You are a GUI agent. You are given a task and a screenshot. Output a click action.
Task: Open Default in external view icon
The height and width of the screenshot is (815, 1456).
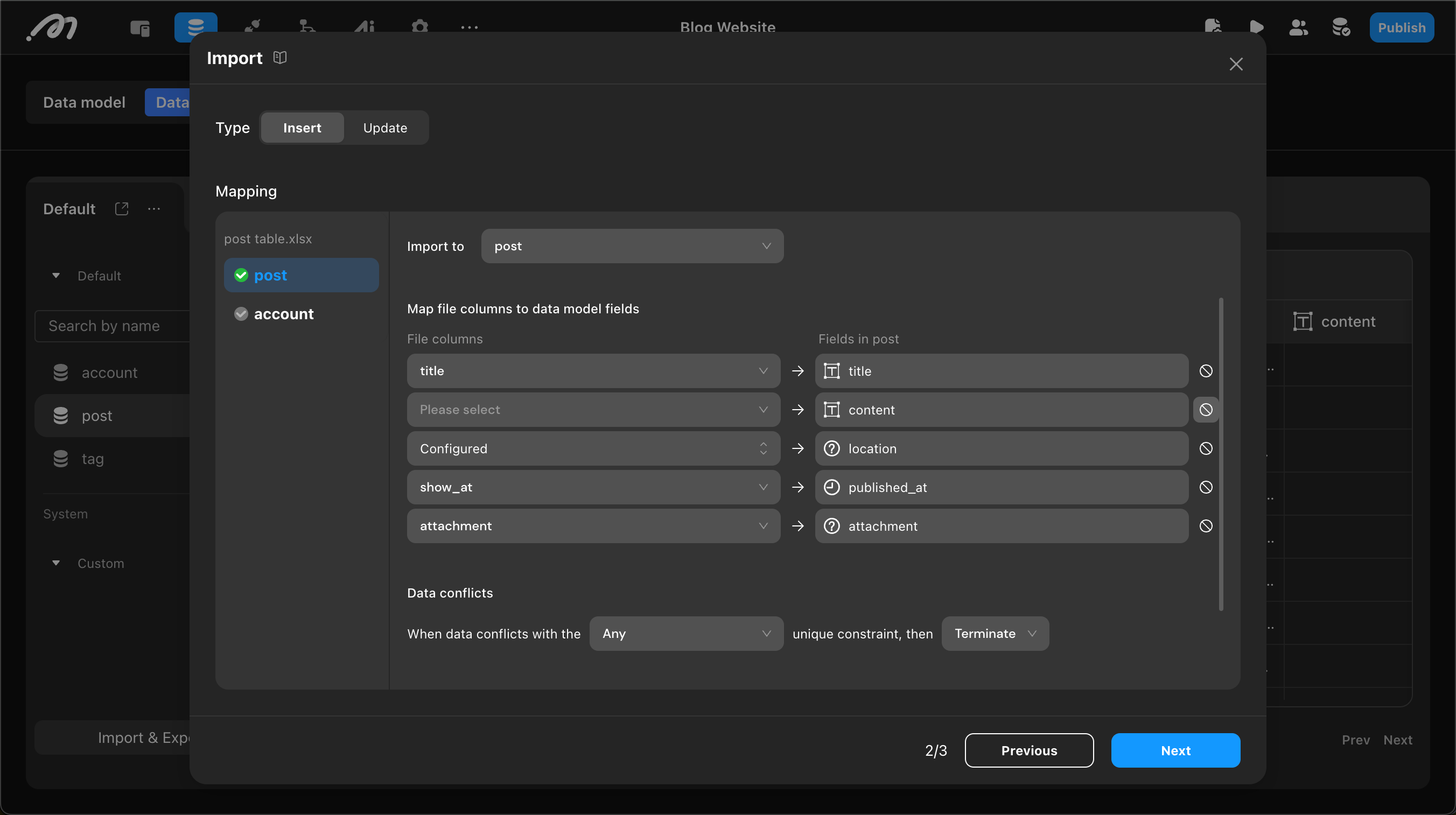pyautogui.click(x=122, y=208)
